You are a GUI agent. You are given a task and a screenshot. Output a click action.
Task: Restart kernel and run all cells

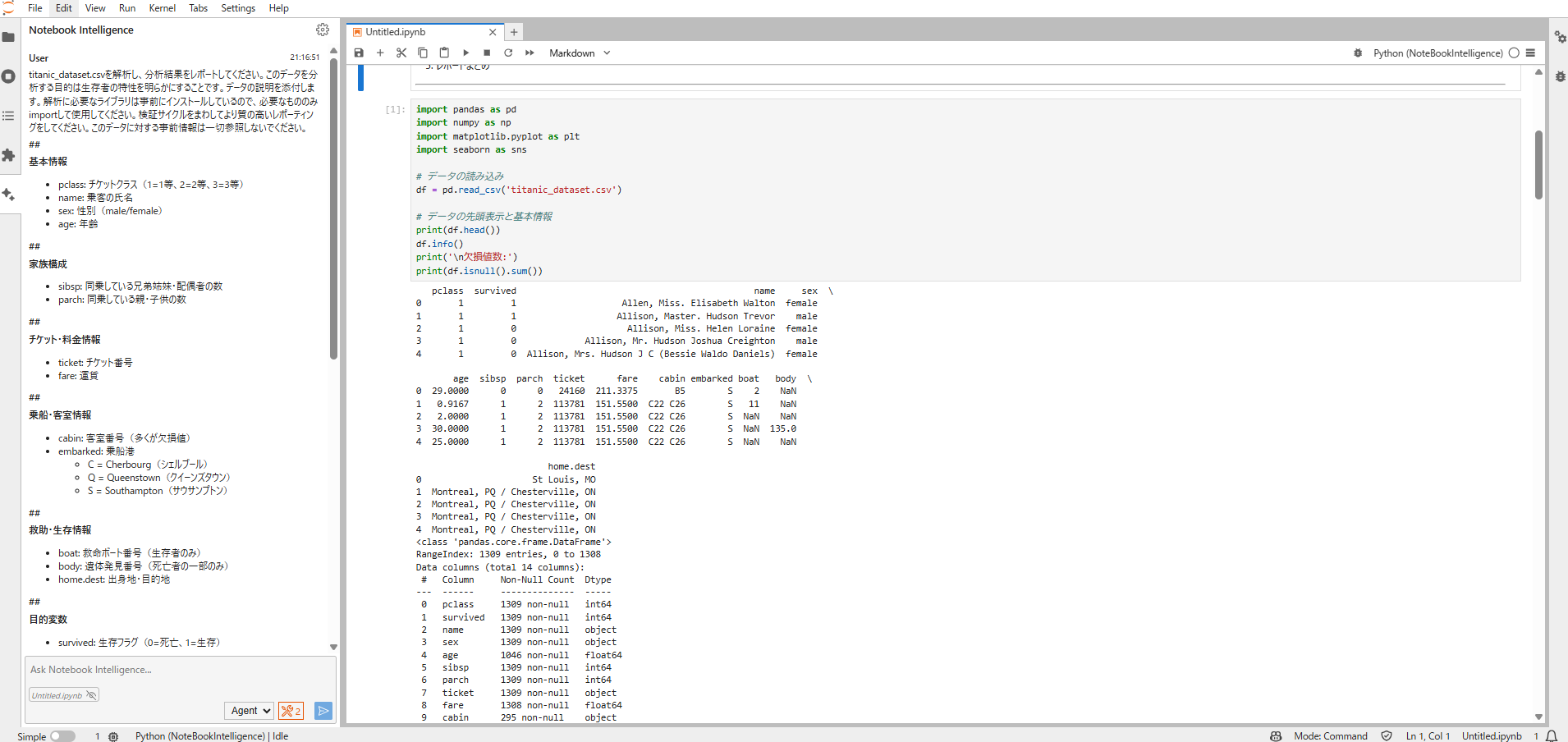(530, 53)
